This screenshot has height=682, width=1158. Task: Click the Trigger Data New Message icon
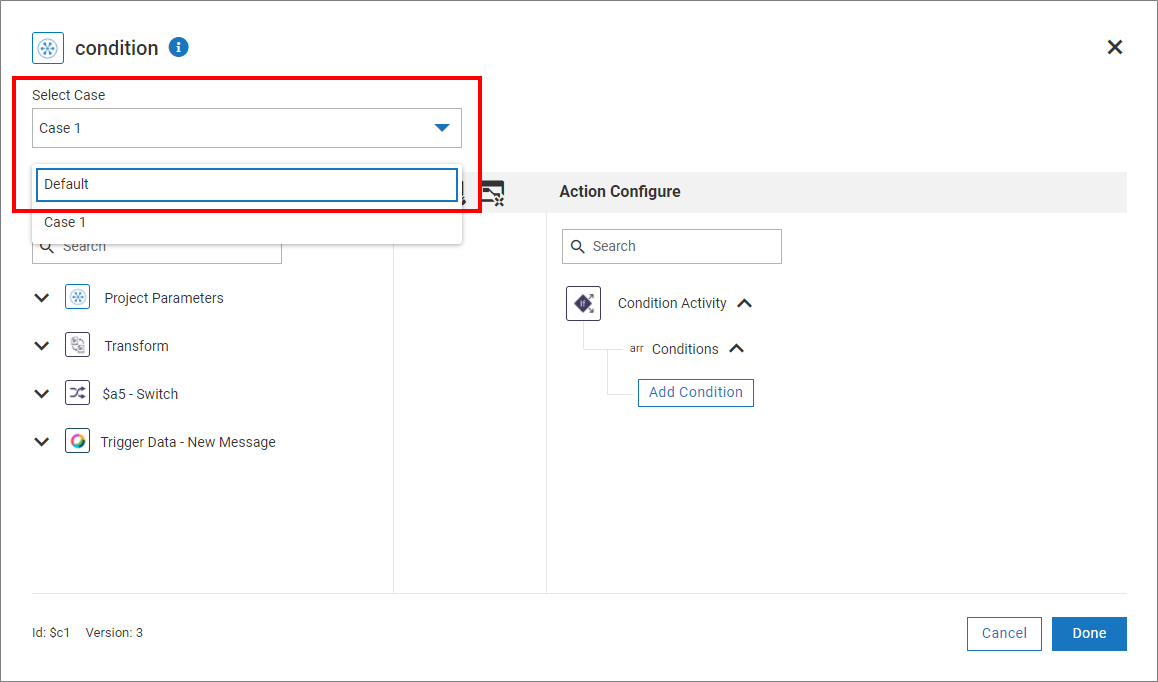pyautogui.click(x=78, y=442)
